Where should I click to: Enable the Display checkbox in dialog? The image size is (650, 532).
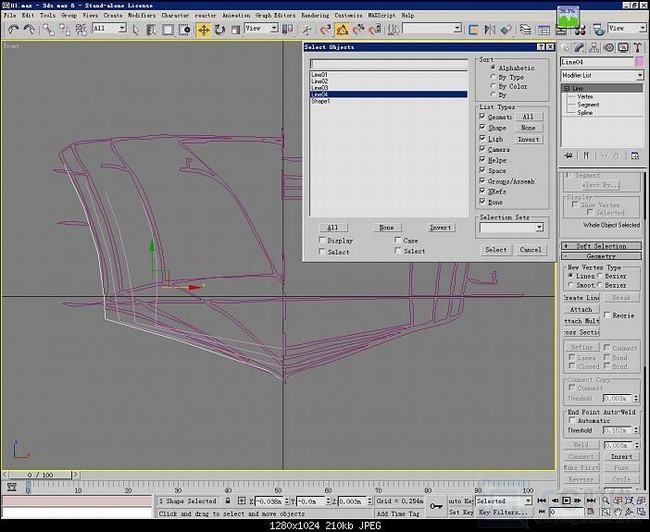[322, 240]
